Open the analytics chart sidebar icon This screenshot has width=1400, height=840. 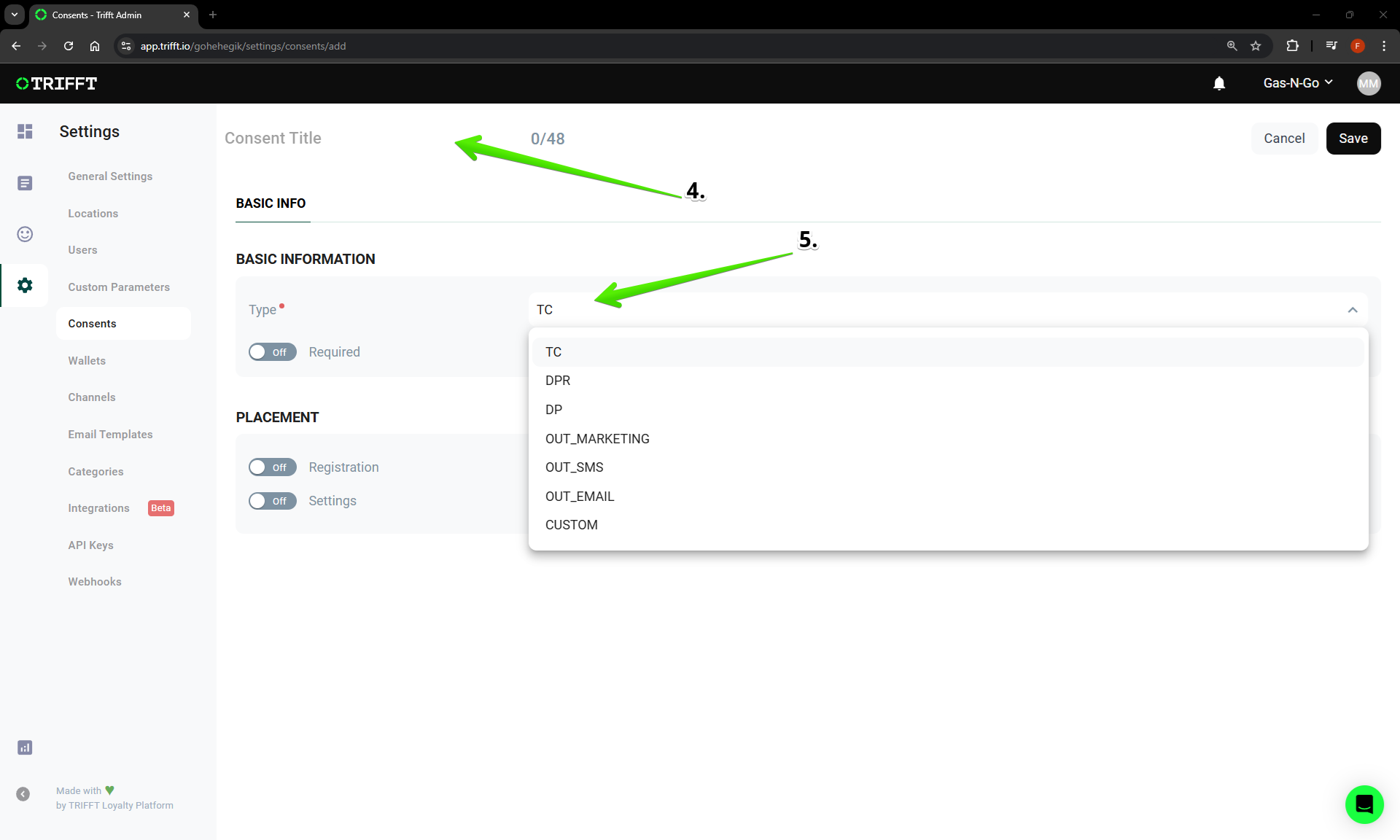25,747
